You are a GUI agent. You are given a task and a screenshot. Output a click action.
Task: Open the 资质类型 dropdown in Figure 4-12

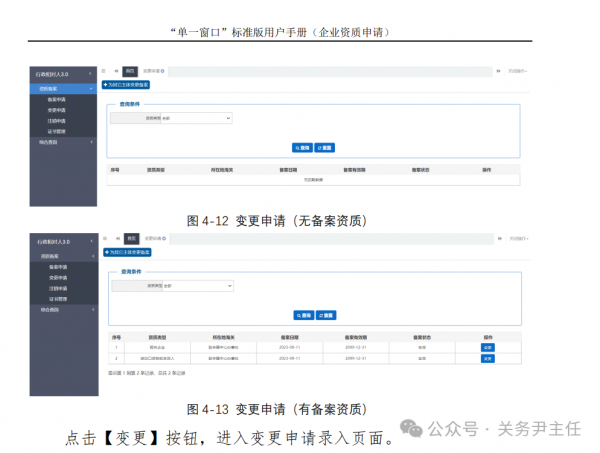click(189, 118)
